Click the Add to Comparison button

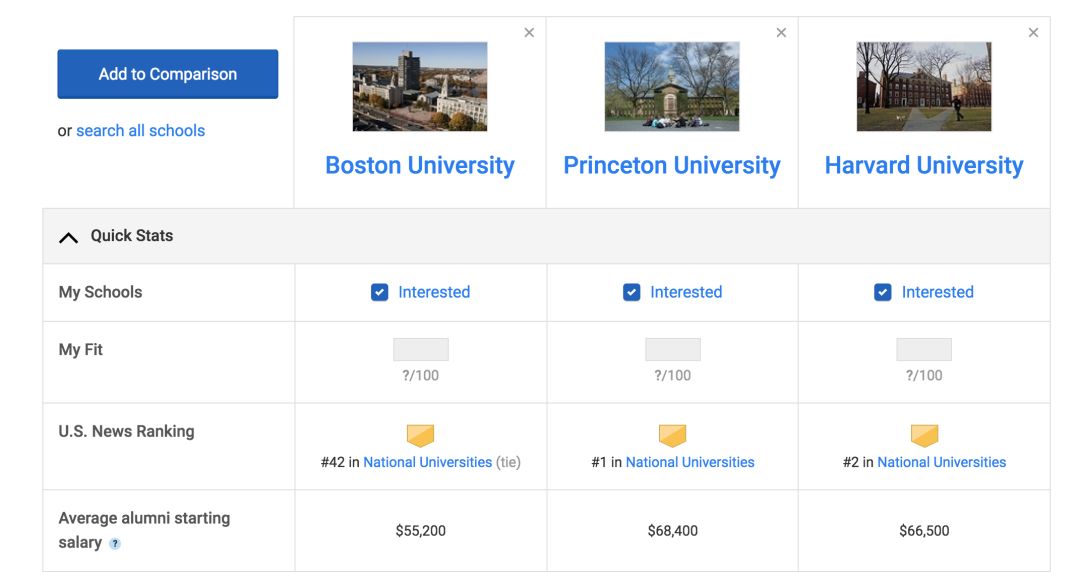(167, 74)
